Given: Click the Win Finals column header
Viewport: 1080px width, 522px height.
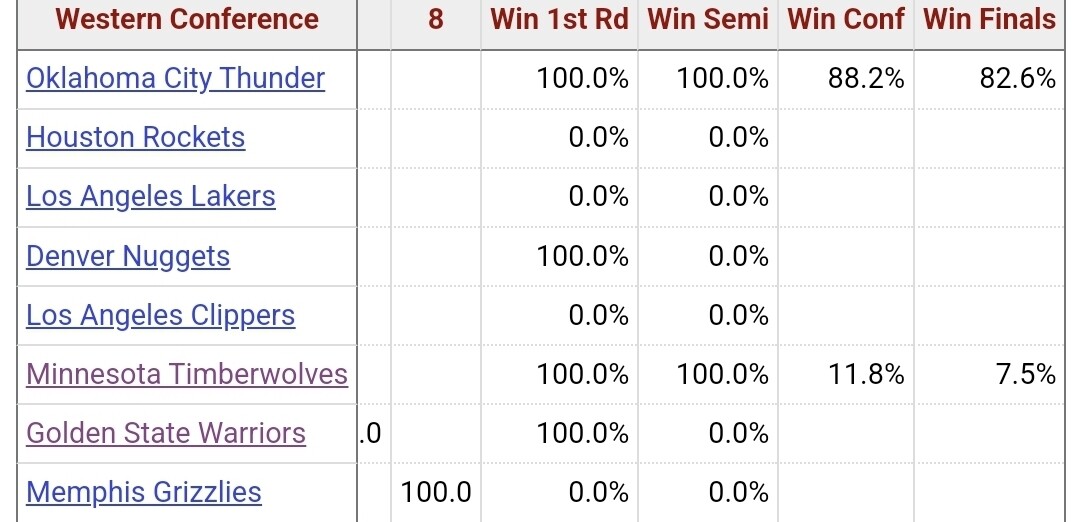Looking at the screenshot, I should click(x=989, y=19).
